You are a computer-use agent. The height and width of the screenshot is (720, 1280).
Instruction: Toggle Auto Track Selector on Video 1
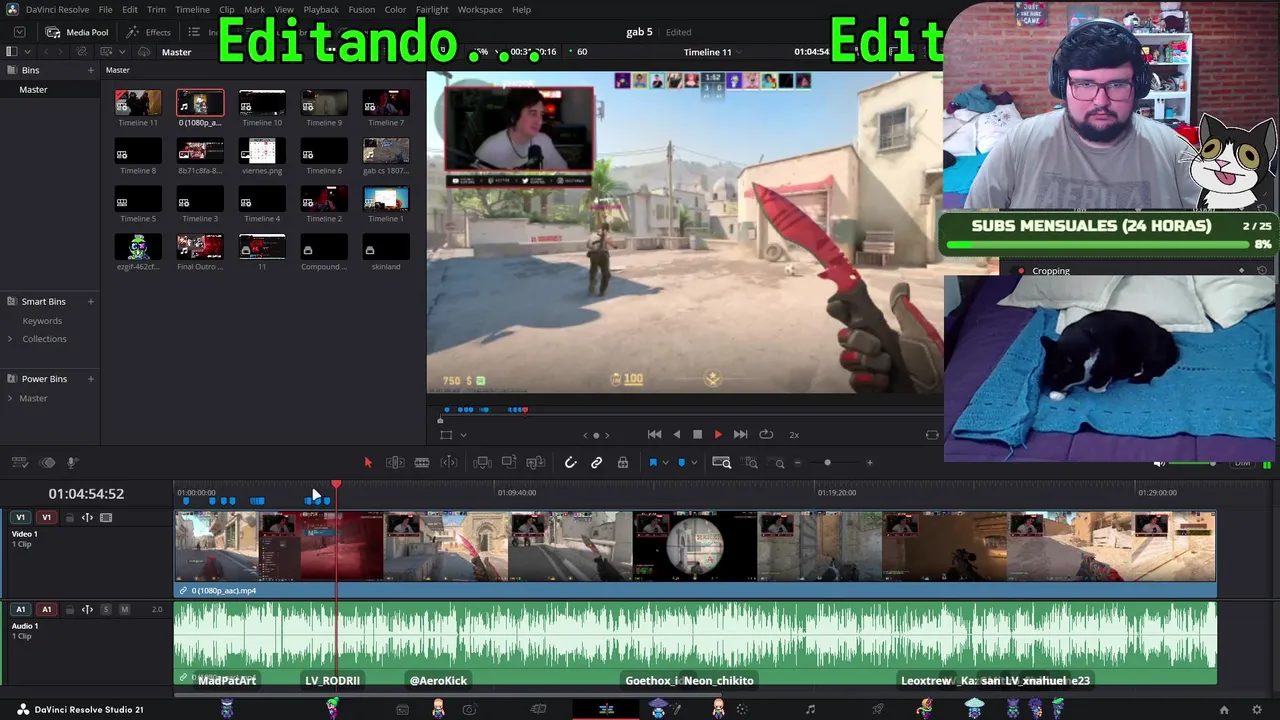pos(87,518)
